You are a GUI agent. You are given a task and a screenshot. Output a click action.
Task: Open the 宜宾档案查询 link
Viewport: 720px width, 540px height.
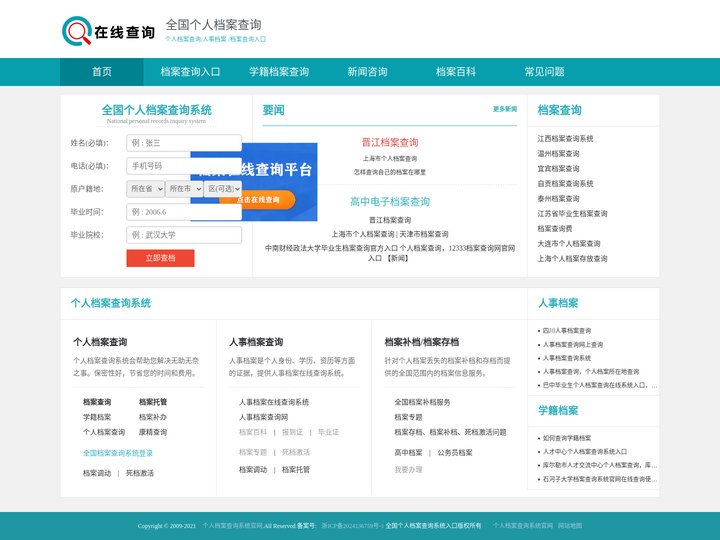pos(558,169)
